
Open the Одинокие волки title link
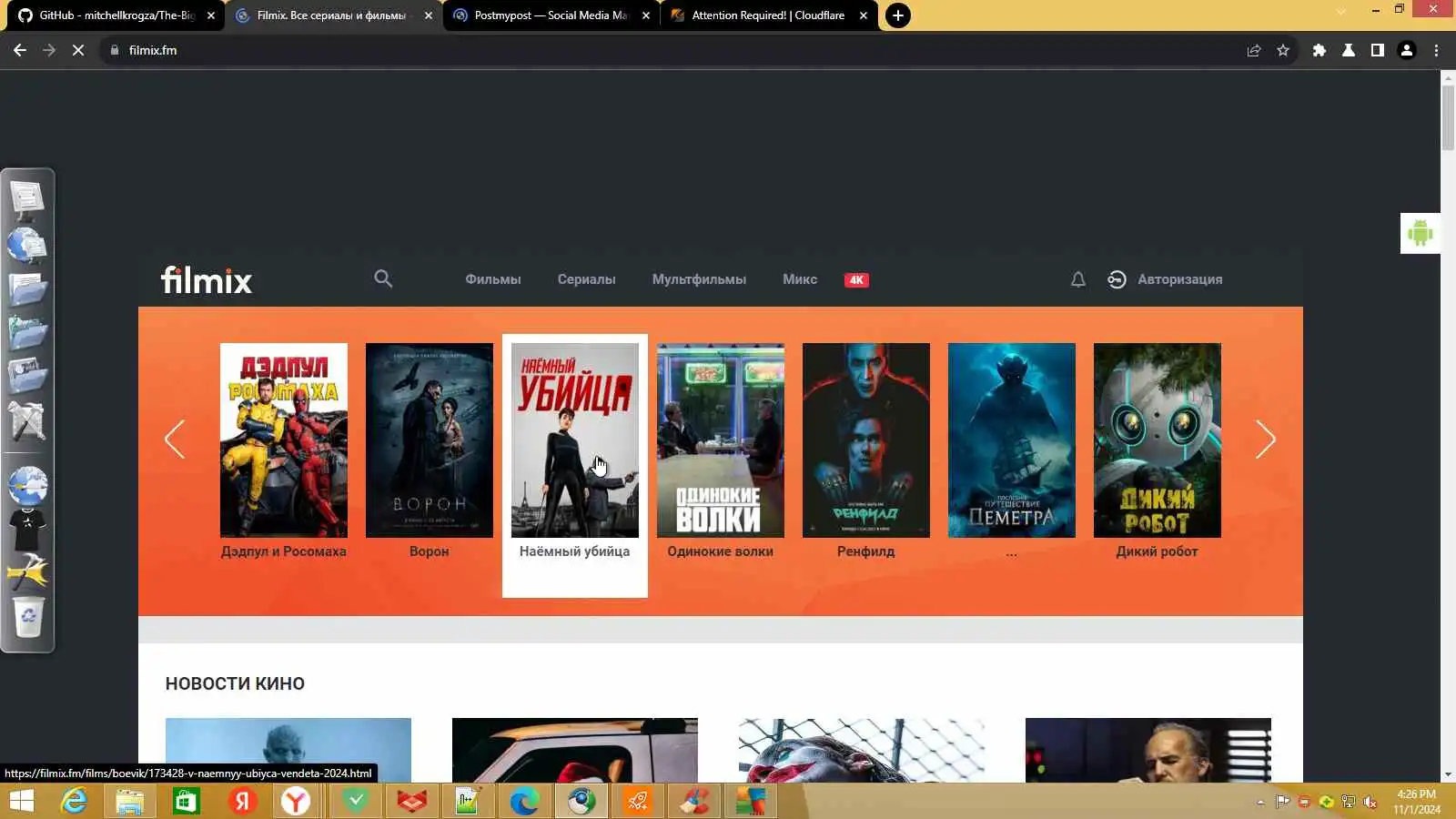(721, 551)
